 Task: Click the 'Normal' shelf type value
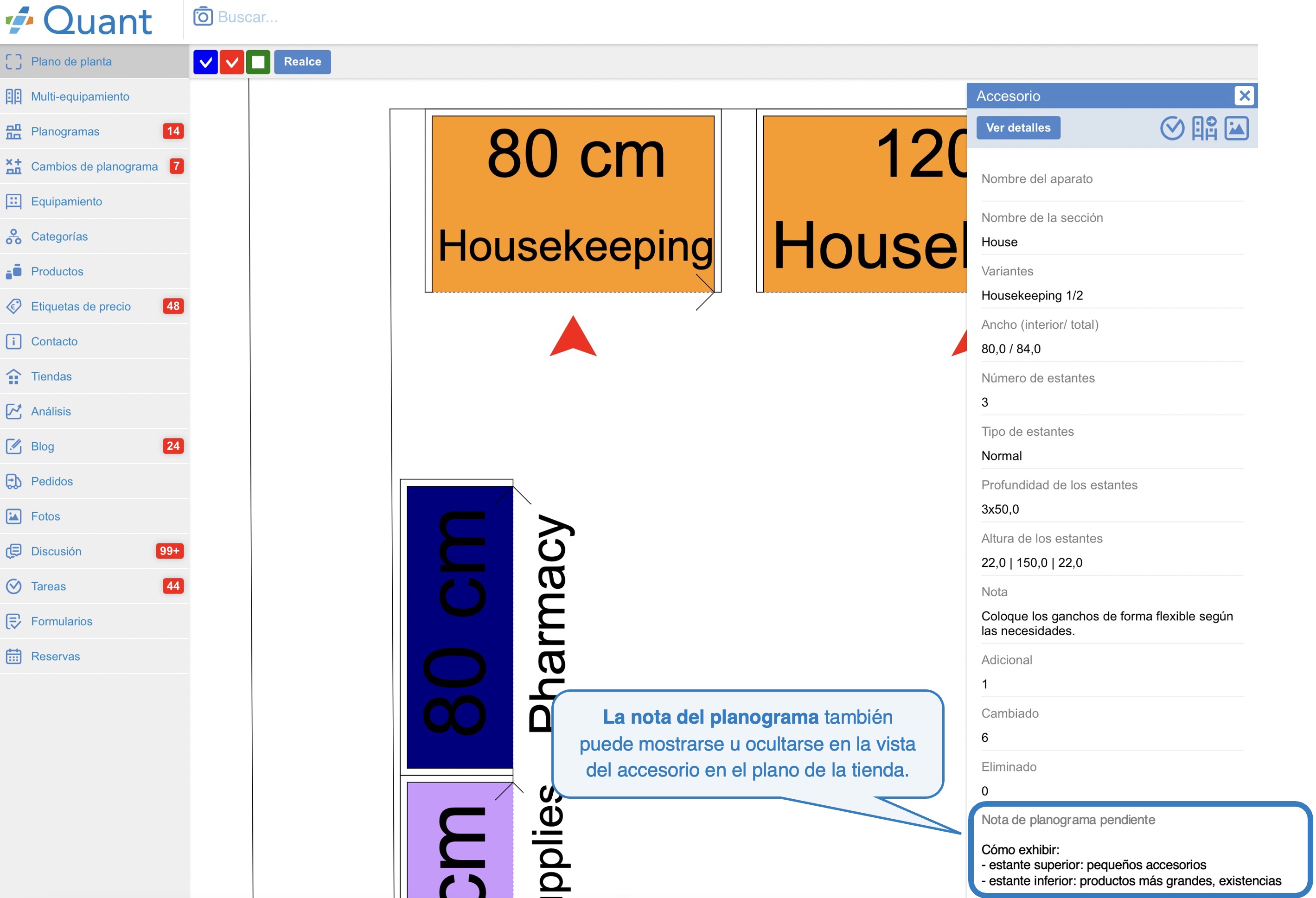pyautogui.click(x=1001, y=456)
